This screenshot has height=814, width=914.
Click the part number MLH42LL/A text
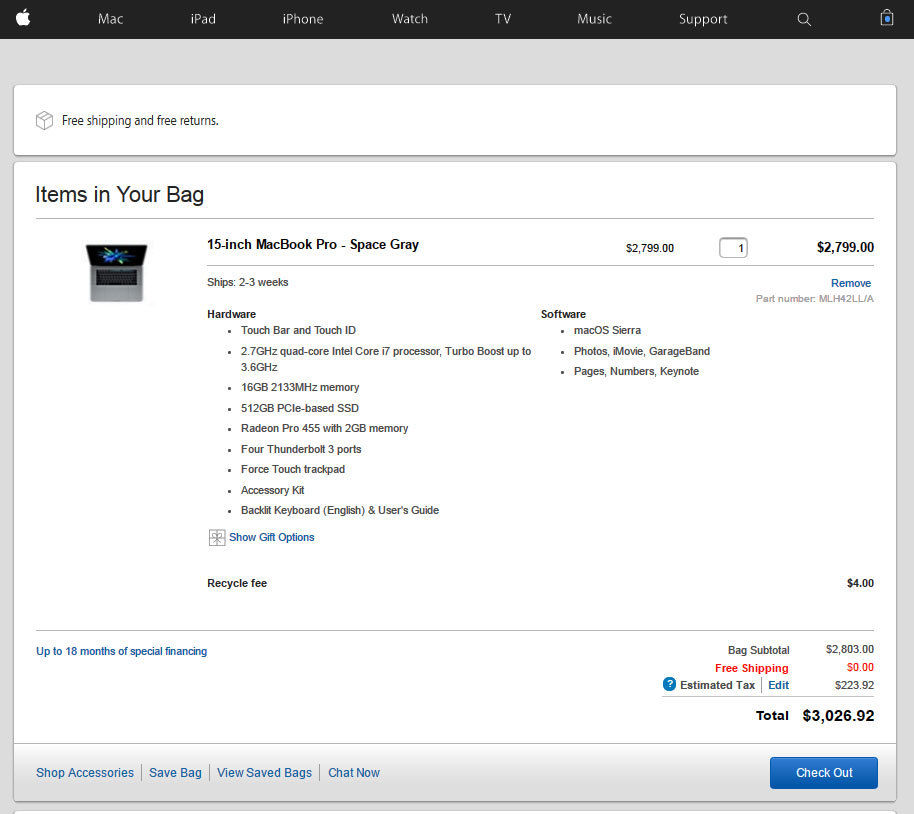(814, 299)
